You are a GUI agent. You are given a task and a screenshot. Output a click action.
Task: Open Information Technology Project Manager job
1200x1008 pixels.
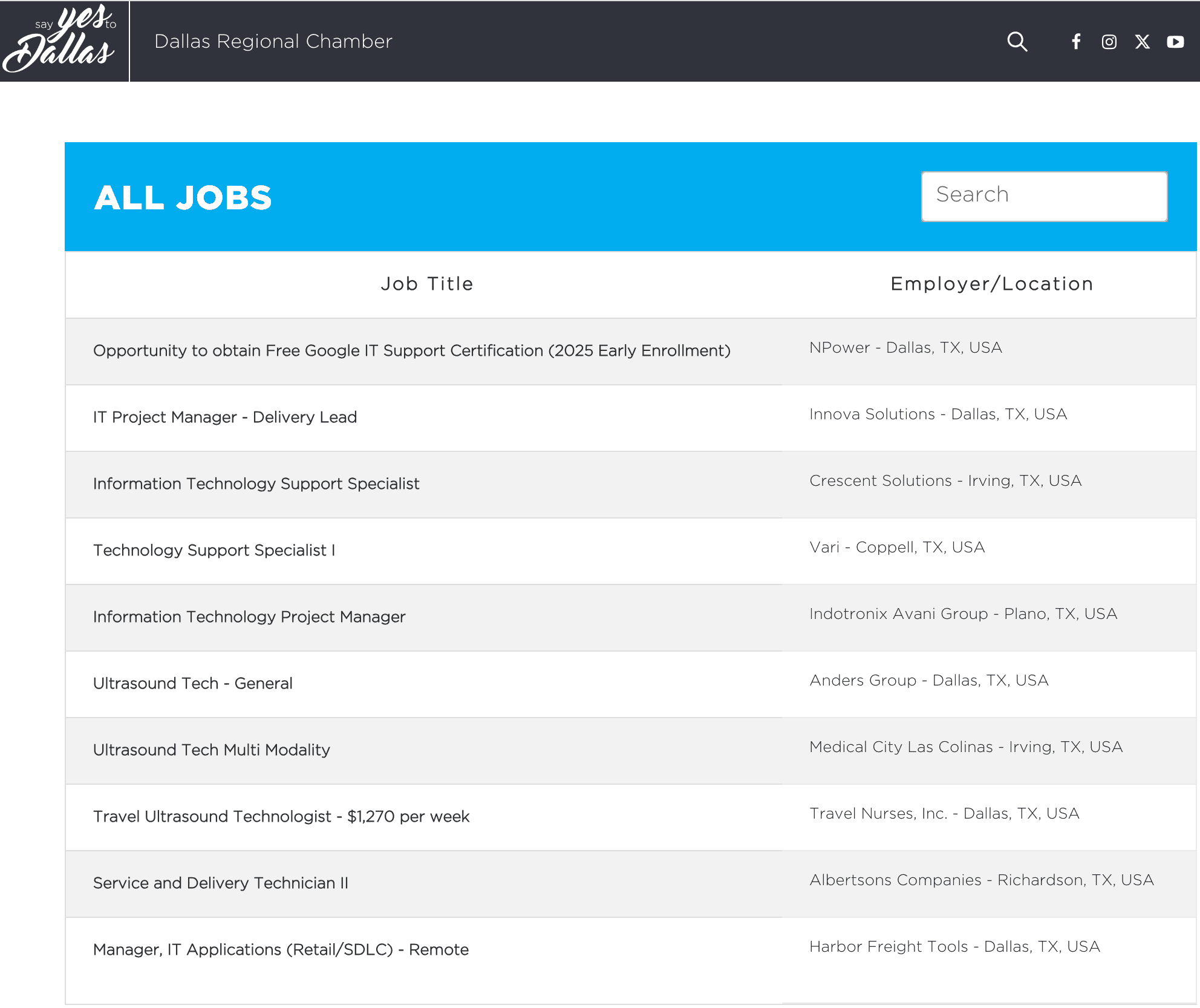(x=249, y=617)
